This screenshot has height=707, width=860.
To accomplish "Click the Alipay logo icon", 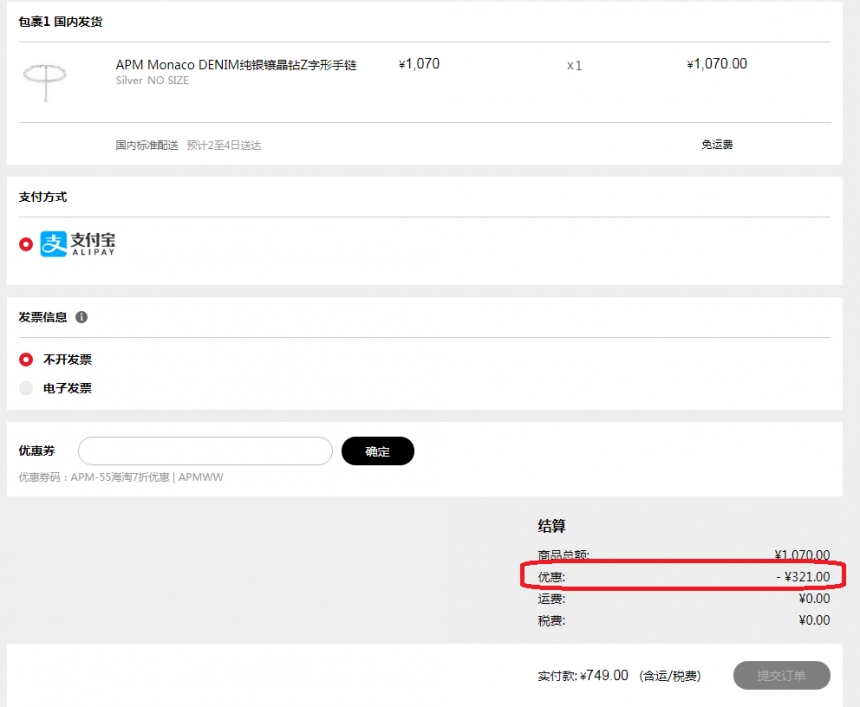I will click(78, 244).
